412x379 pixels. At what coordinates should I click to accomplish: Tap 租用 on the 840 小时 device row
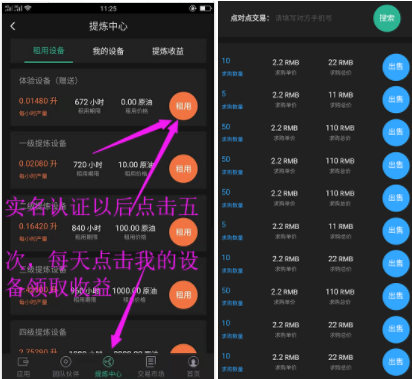click(x=183, y=232)
